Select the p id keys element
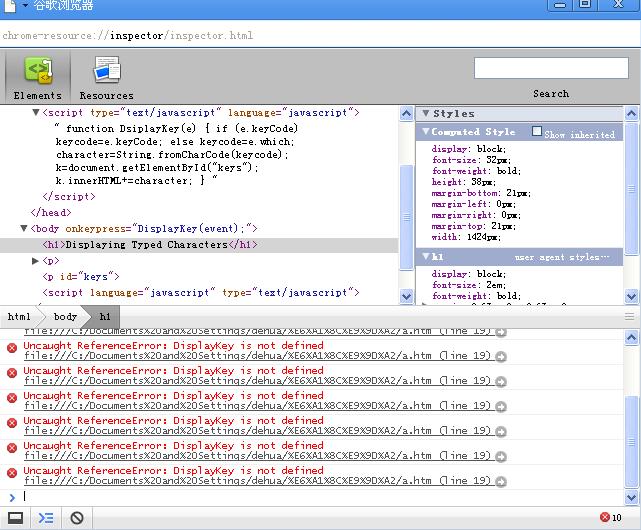 [81, 276]
